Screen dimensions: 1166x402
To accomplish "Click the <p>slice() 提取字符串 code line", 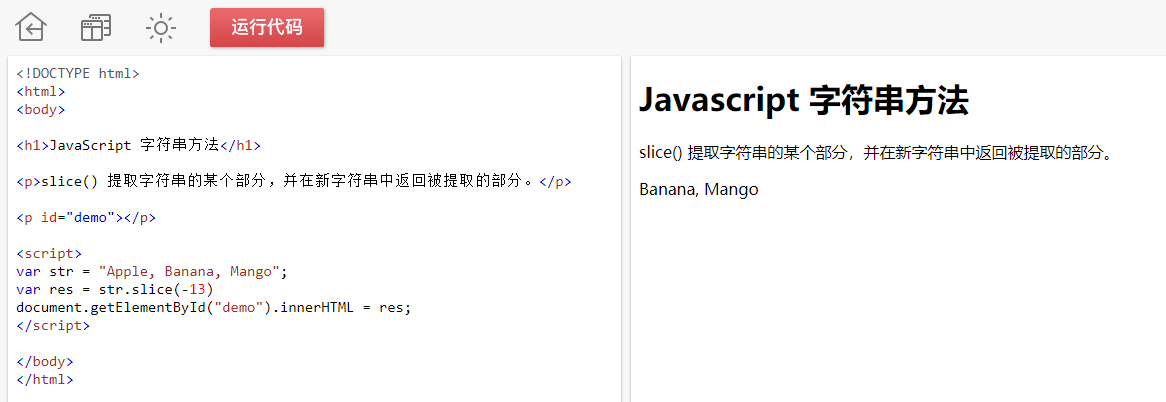I will (x=294, y=181).
